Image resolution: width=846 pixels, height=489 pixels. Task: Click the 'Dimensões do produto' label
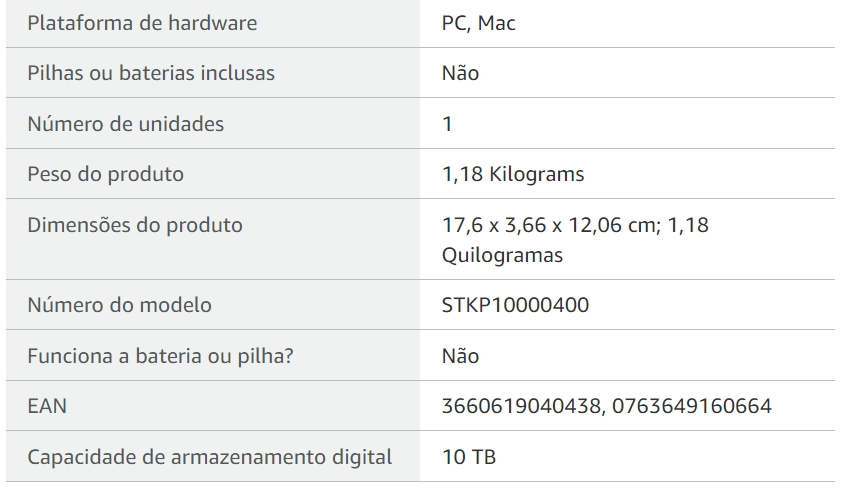tap(135, 225)
